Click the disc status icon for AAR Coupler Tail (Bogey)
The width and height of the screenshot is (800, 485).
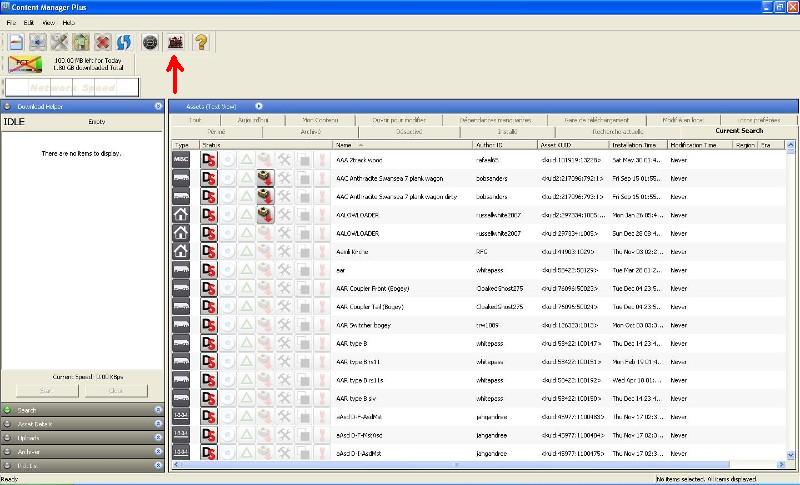coord(228,307)
